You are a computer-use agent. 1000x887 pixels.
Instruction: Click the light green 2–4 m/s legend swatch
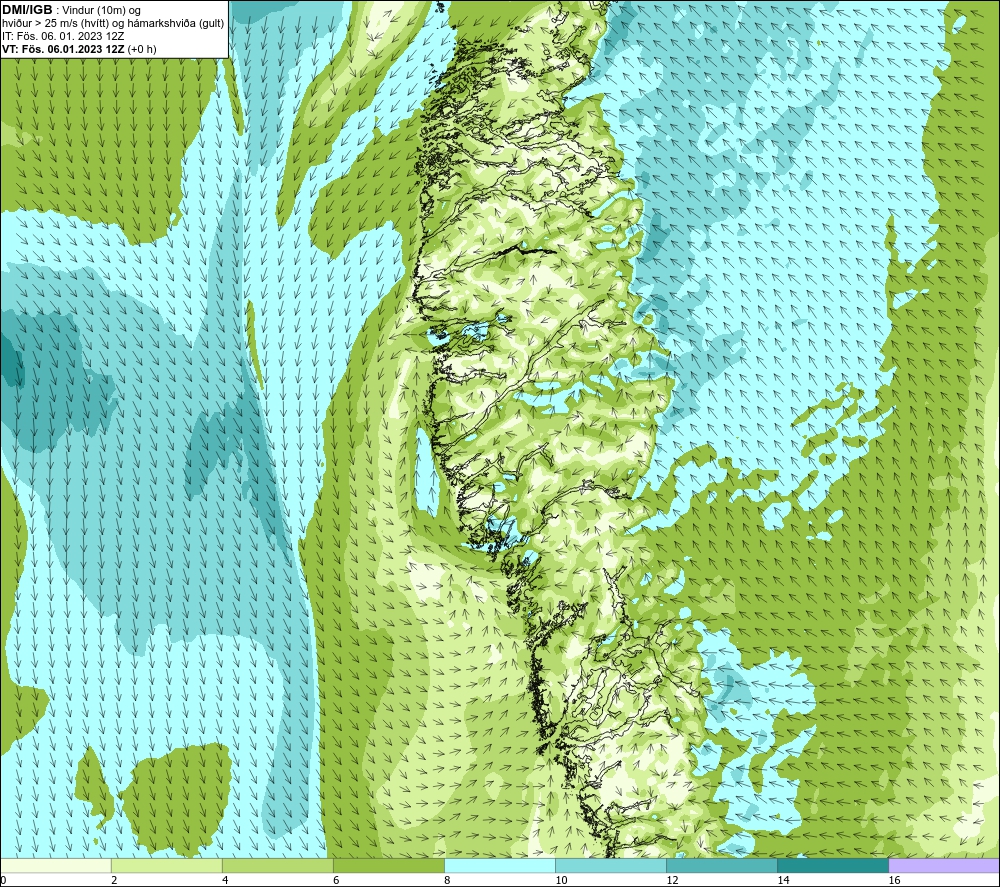[166, 865]
